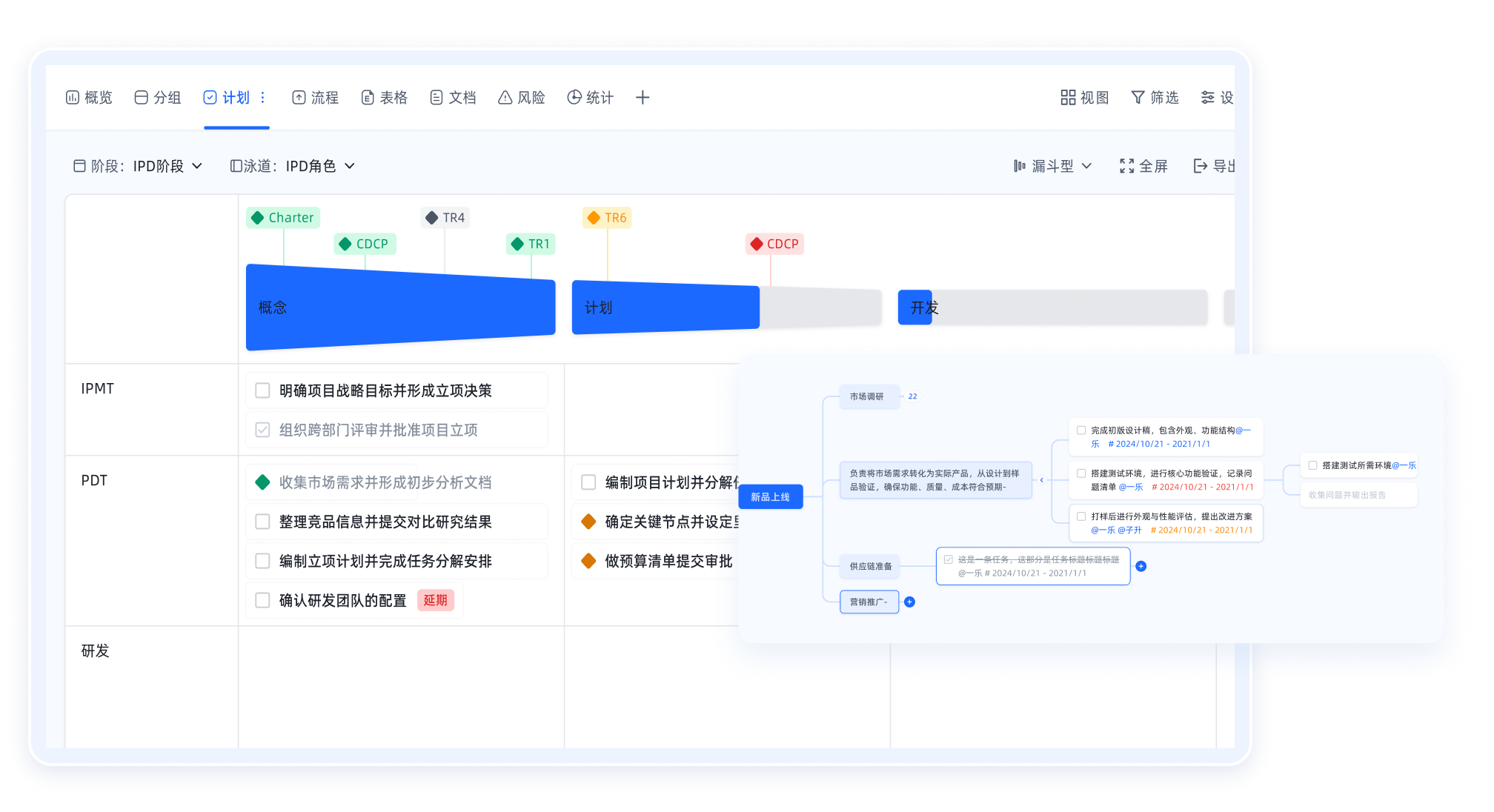Click the 视图 button label
Viewport: 1494px width, 812px height.
click(x=1095, y=98)
